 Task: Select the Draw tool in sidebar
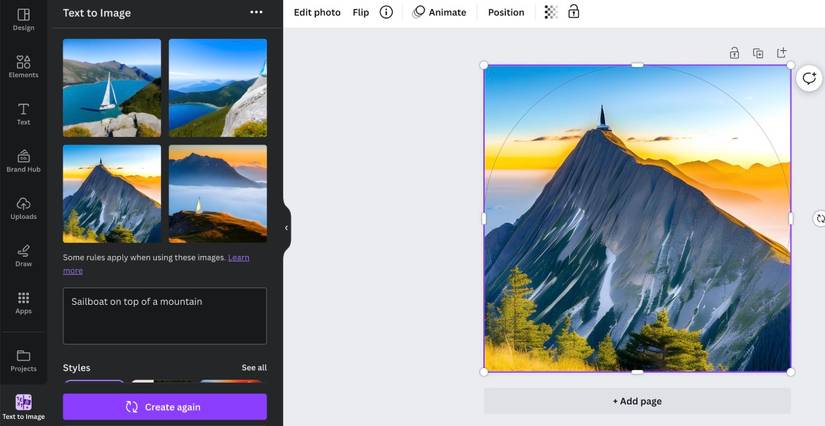pos(23,256)
